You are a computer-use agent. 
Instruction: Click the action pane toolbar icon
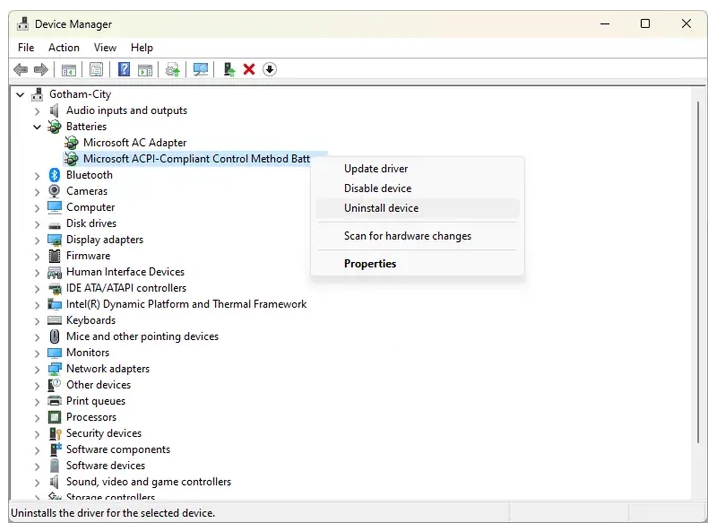coord(145,70)
